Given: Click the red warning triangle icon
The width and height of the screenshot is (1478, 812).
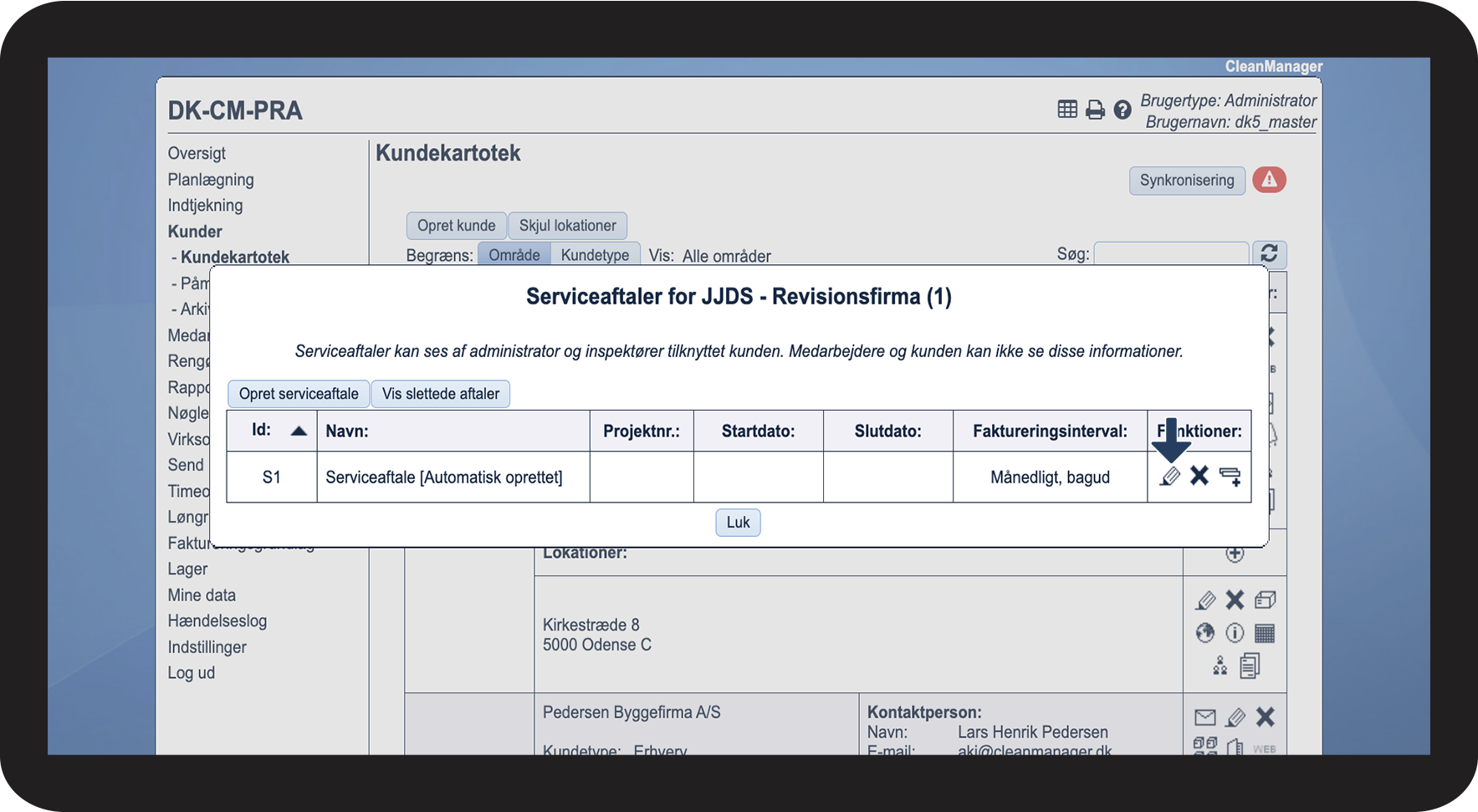Looking at the screenshot, I should click(1269, 180).
